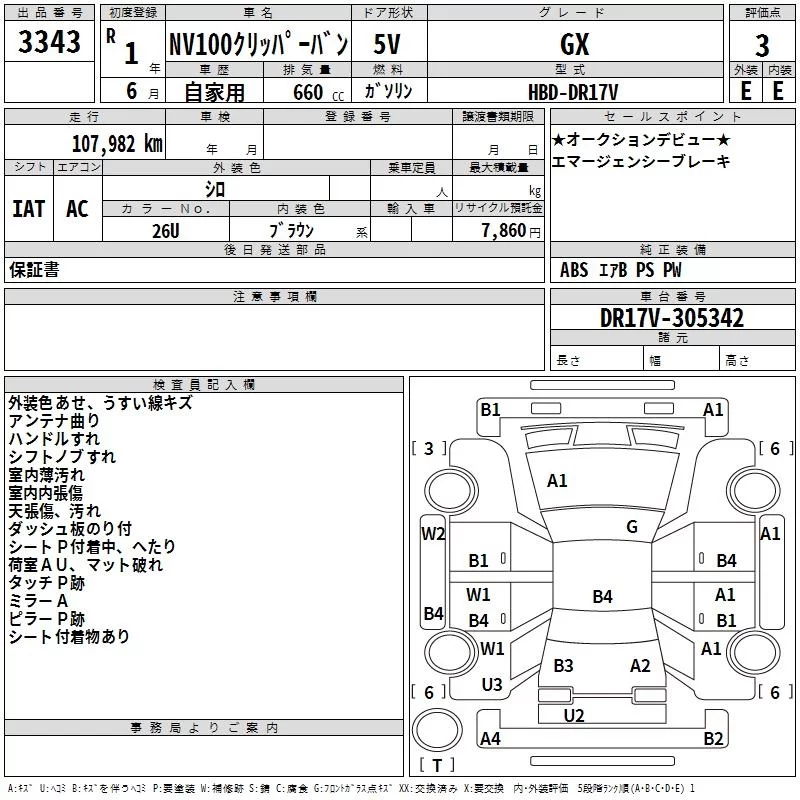Select the HBD-DR17V model code
This screenshot has height=800, width=800.
(573, 92)
